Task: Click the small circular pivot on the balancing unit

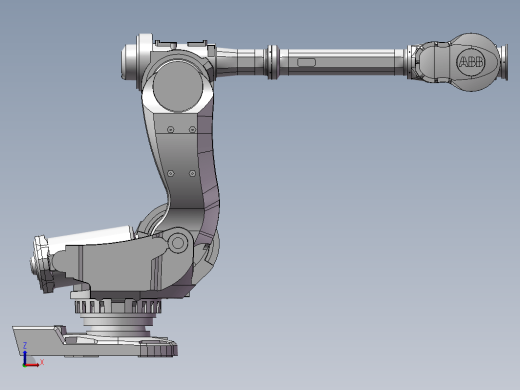Action: pos(178,243)
